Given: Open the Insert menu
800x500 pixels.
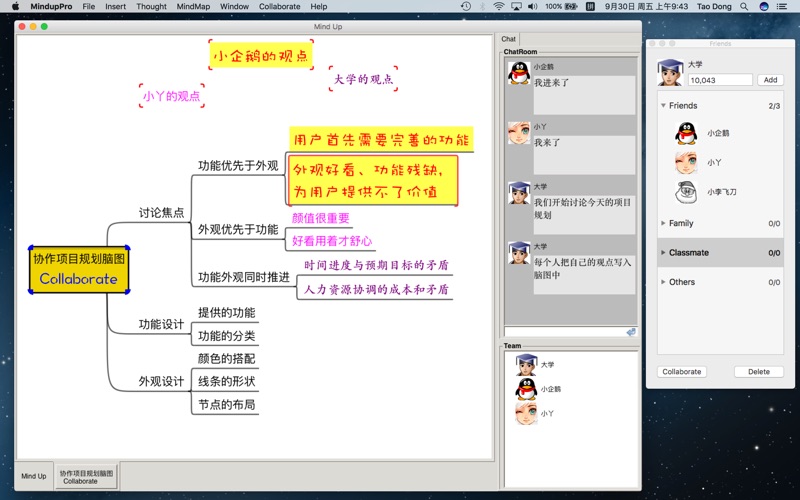Looking at the screenshot, I should [116, 7].
